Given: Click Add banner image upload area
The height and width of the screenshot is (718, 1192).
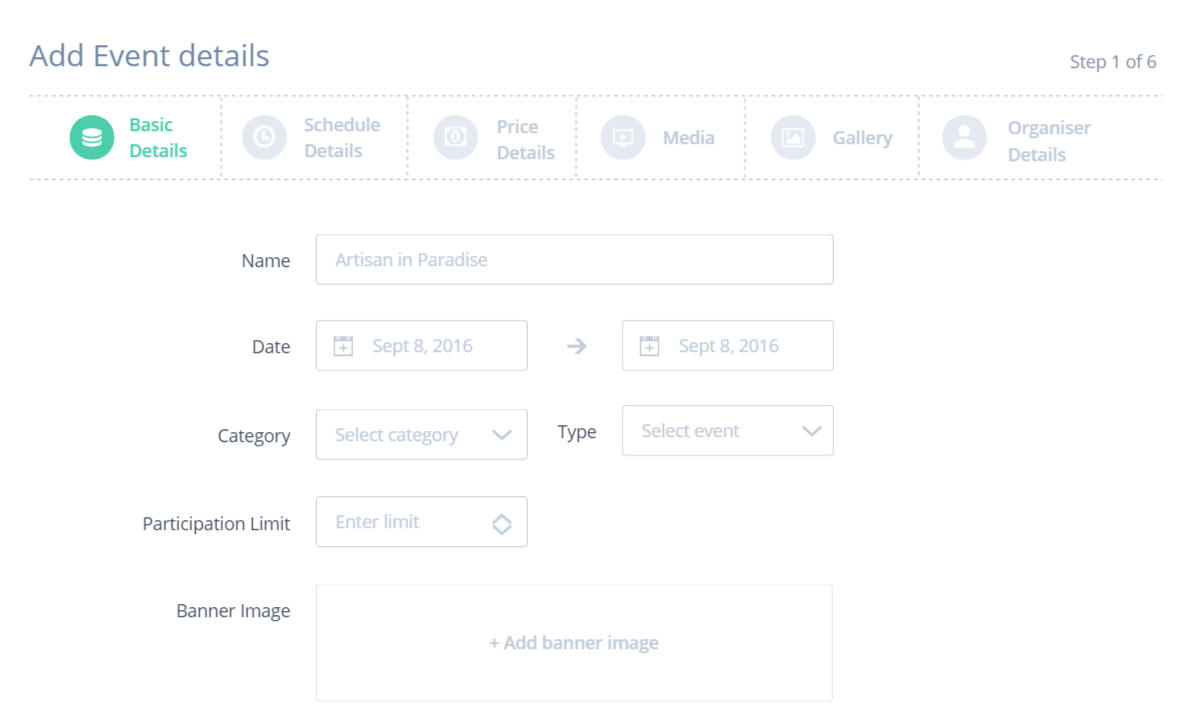Looking at the screenshot, I should coord(574,643).
